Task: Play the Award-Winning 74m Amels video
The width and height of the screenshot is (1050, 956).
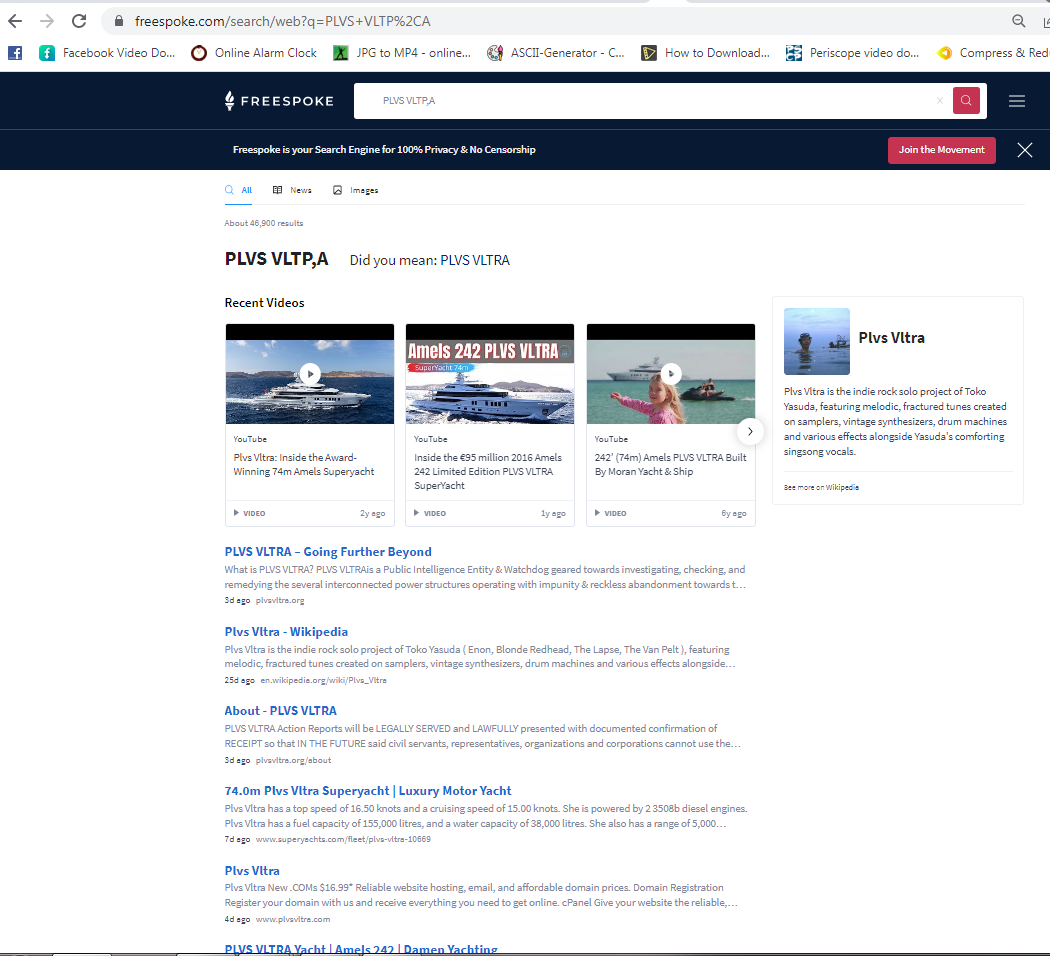Action: pyautogui.click(x=310, y=374)
